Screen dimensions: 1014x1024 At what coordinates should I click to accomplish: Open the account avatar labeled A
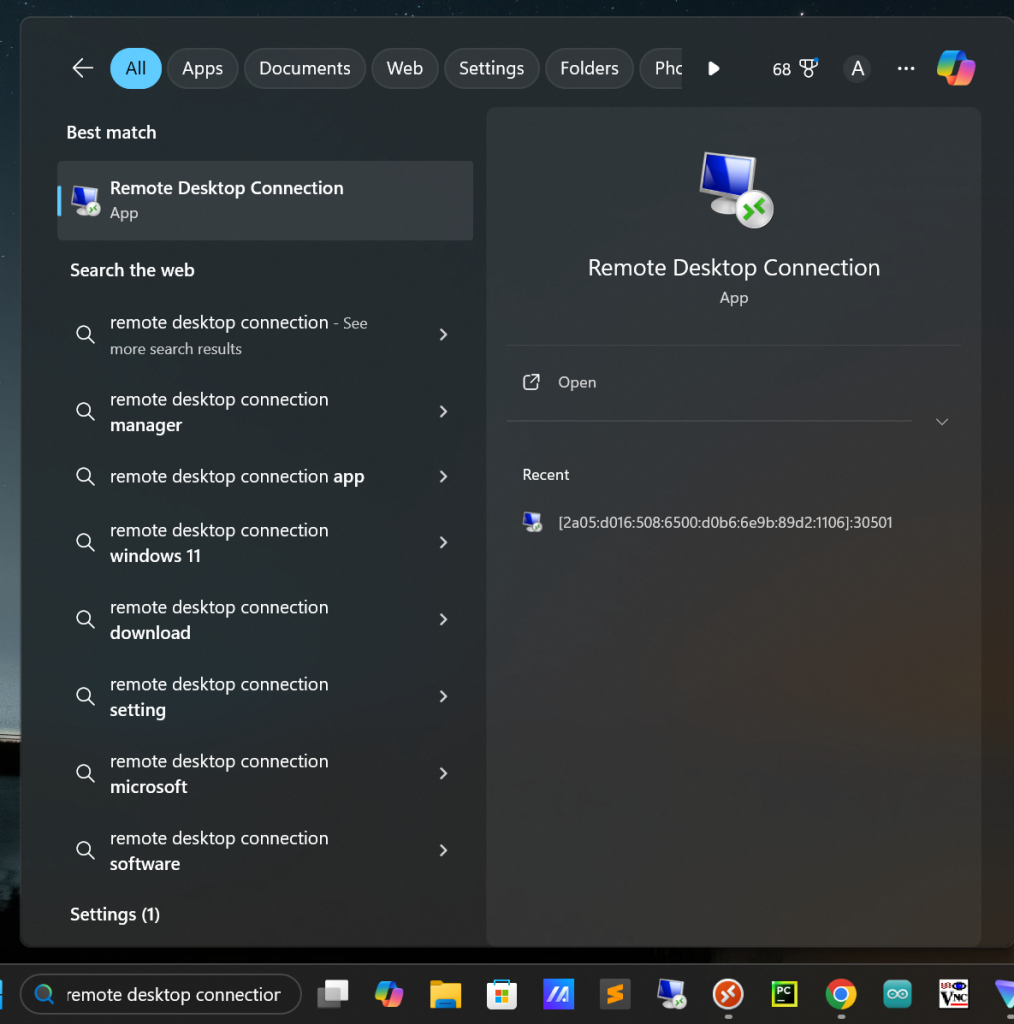[x=856, y=68]
